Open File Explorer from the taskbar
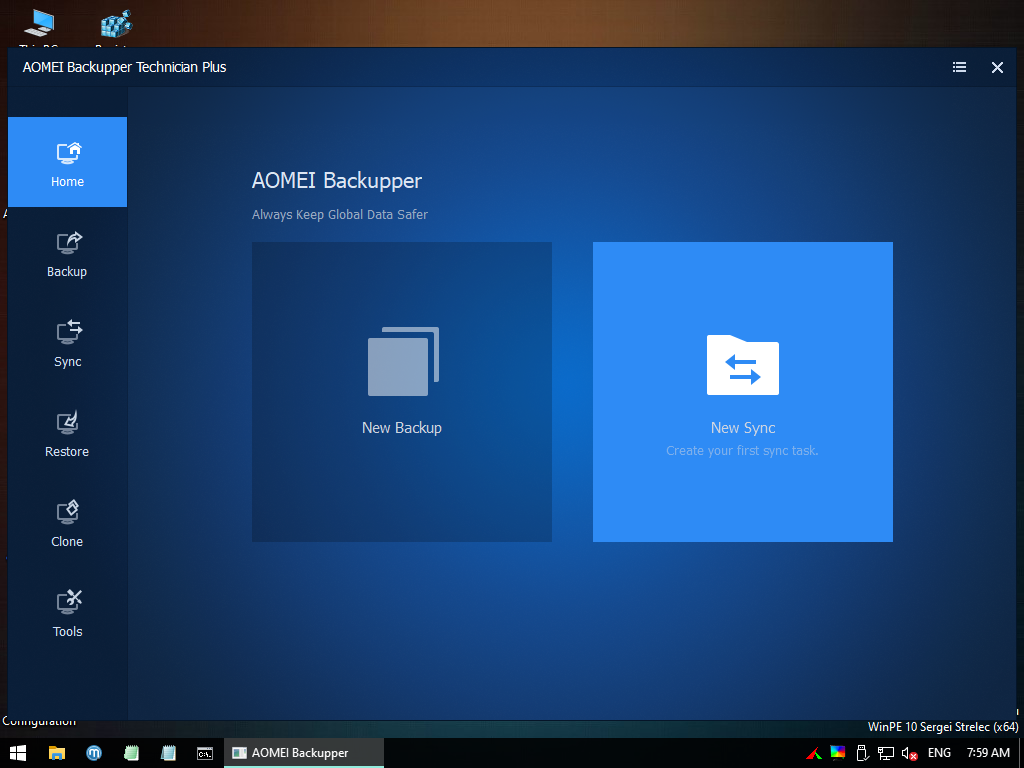 (x=57, y=753)
